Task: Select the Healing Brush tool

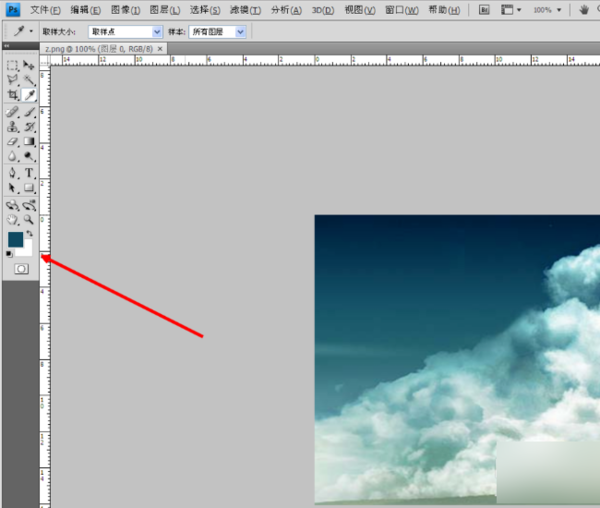Action: coord(12,112)
